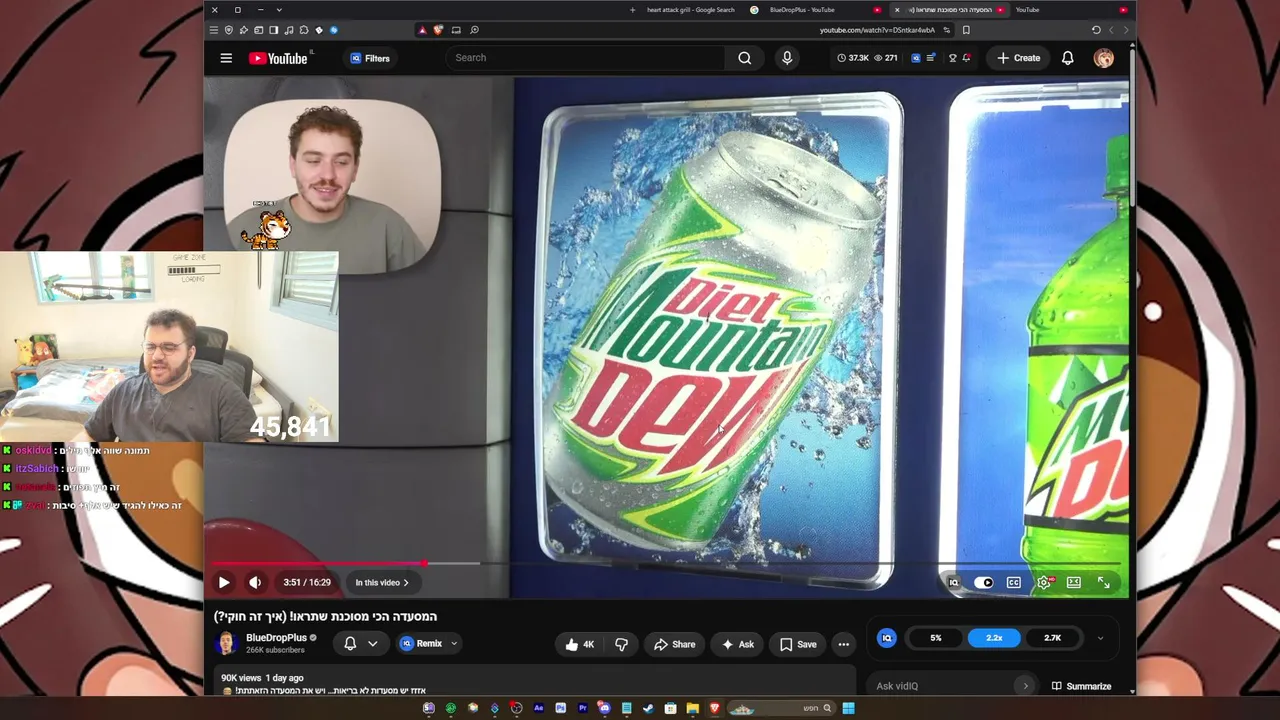Screen dimensions: 1280x720
Task: Expand the Remix dropdown arrow
Action: [454, 644]
